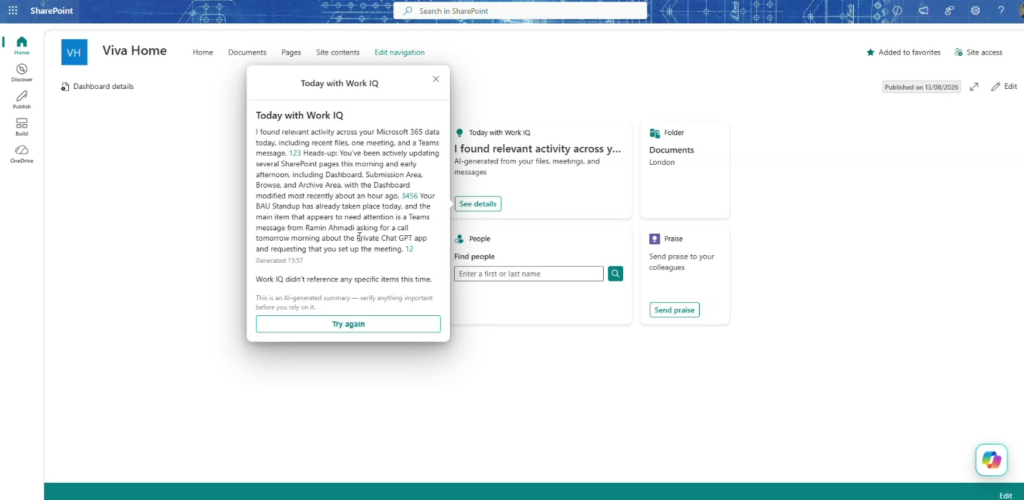
Task: Expand page to full-width view
Action: tap(974, 87)
